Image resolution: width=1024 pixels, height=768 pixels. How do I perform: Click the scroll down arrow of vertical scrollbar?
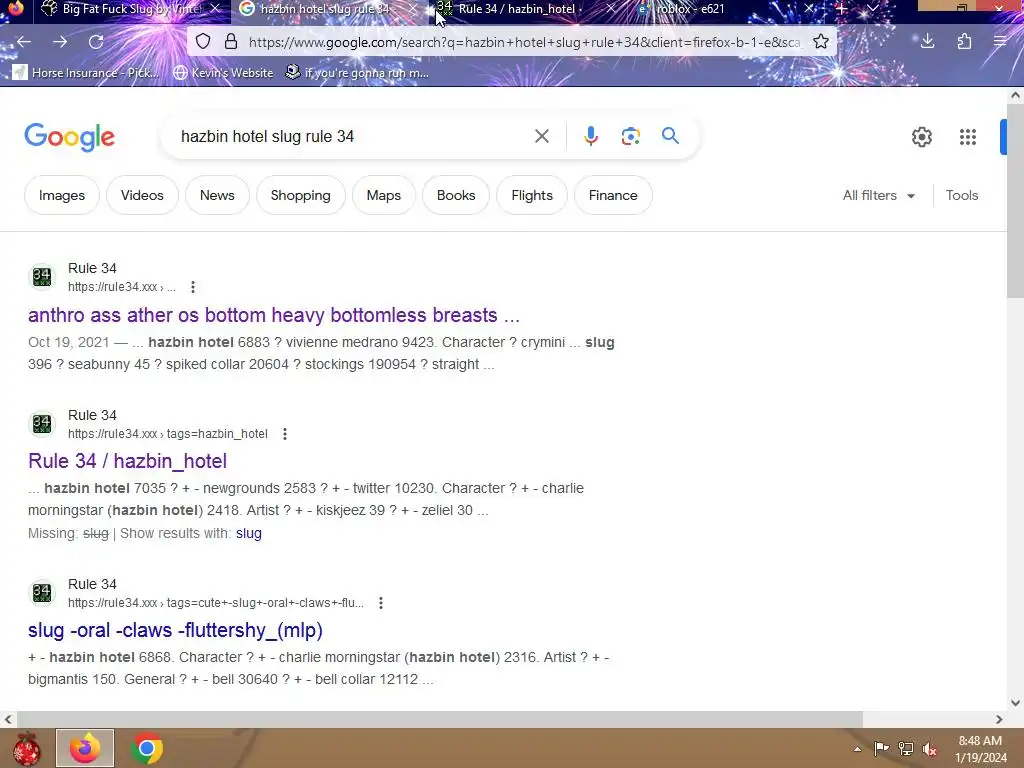coord(1015,703)
